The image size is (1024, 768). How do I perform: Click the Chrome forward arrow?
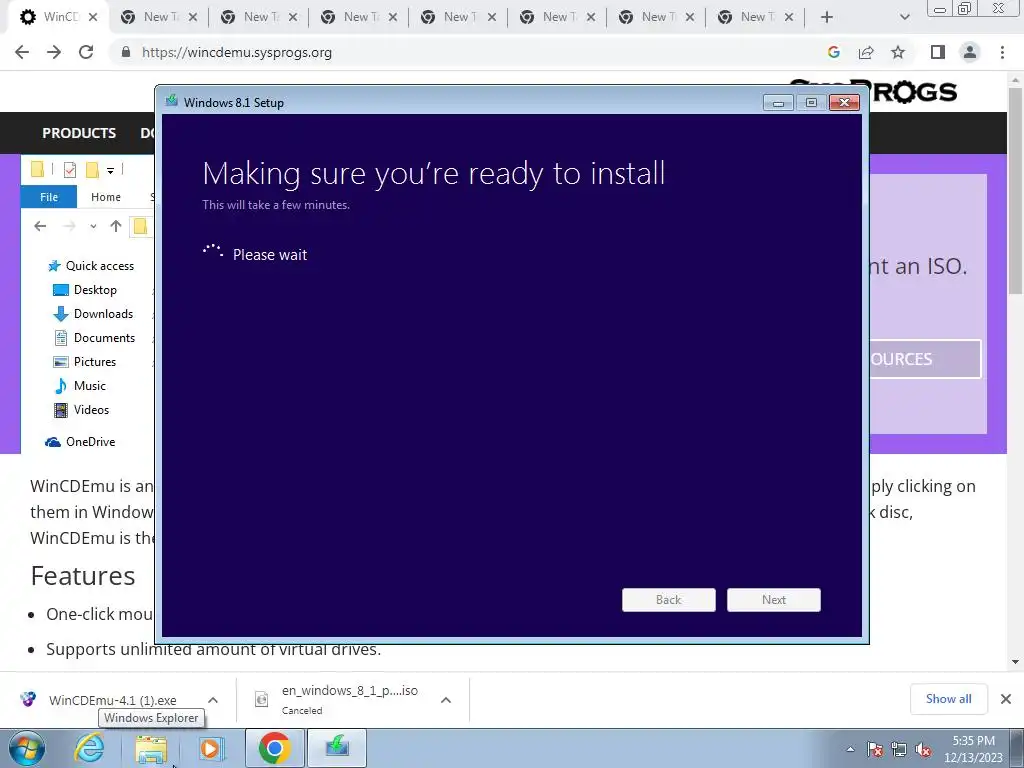[54, 52]
